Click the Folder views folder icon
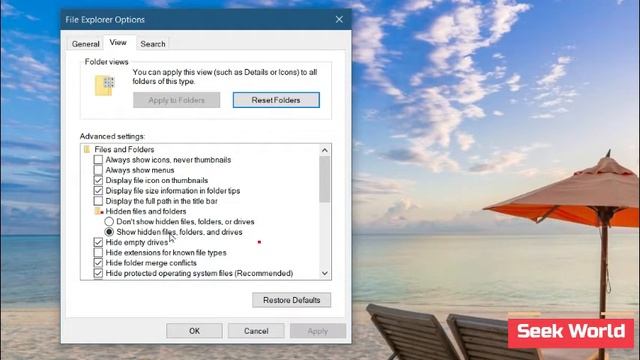Screen dimensions: 640x360 tap(104, 86)
